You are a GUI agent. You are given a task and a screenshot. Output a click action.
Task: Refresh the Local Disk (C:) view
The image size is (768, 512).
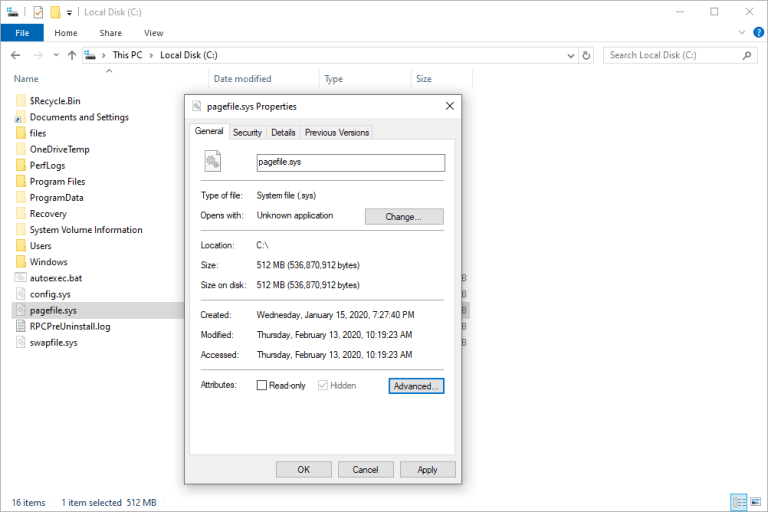[x=586, y=55]
